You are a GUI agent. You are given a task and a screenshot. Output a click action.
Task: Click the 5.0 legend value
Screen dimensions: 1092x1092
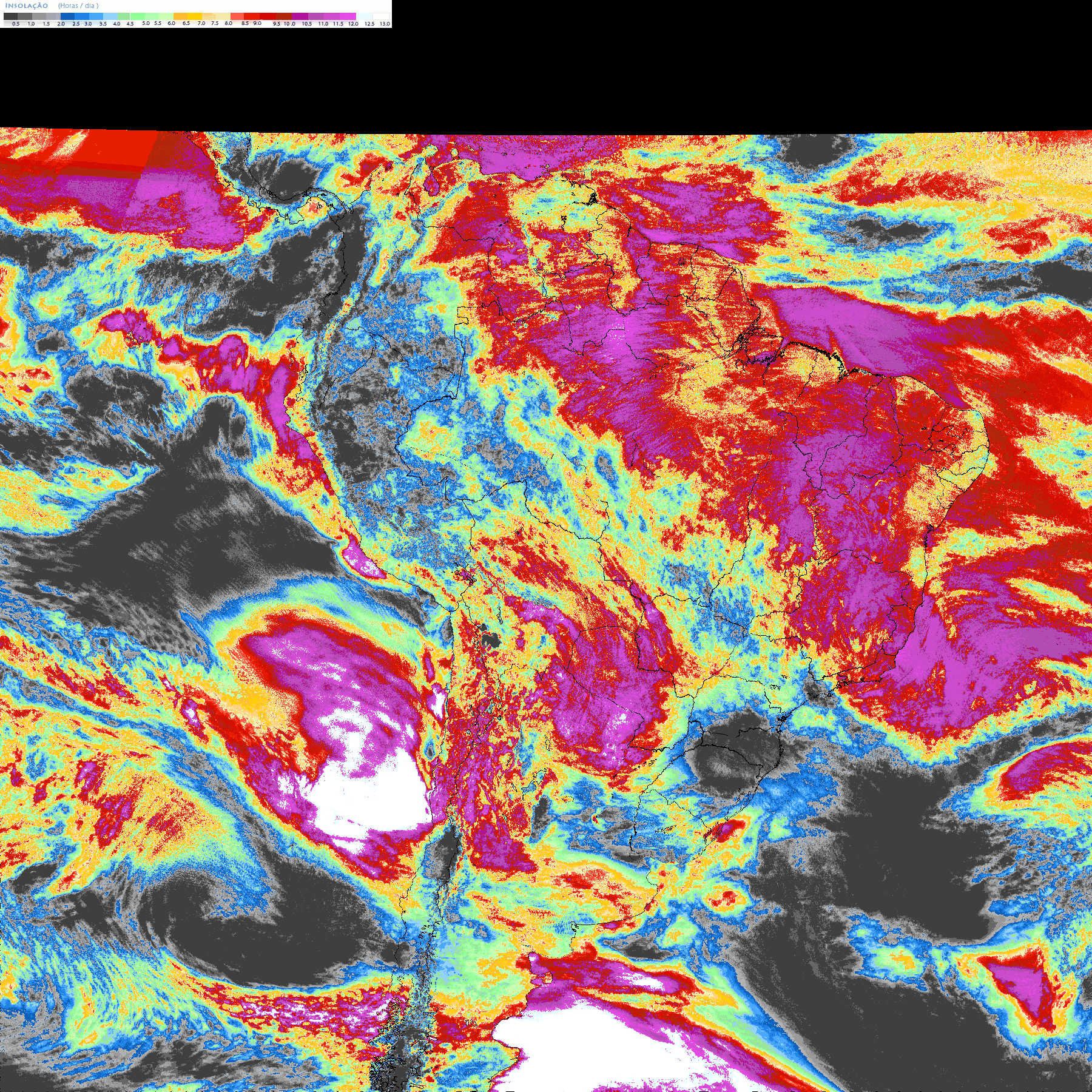pos(146,23)
